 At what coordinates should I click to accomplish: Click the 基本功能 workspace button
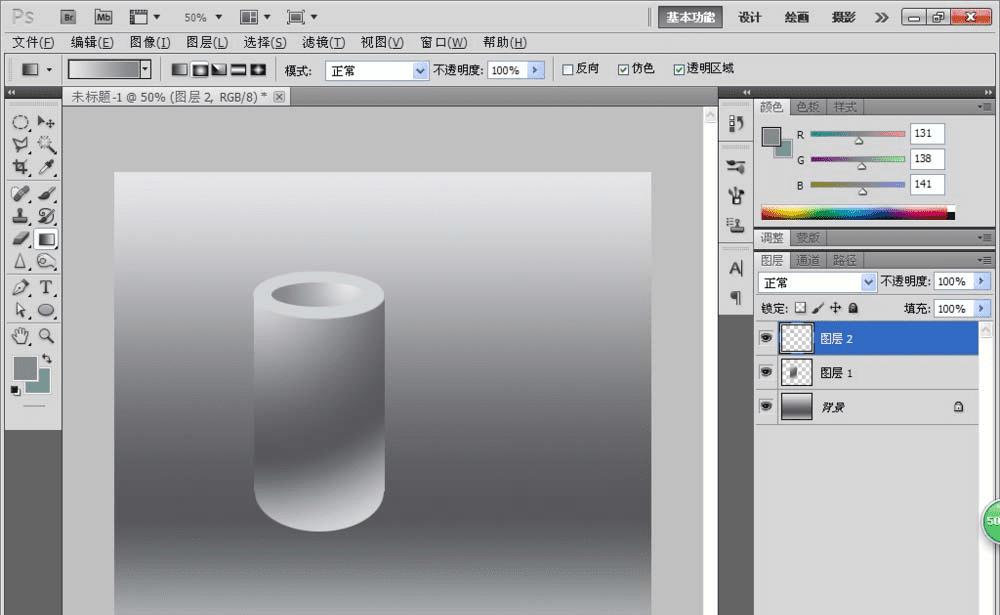[690, 17]
